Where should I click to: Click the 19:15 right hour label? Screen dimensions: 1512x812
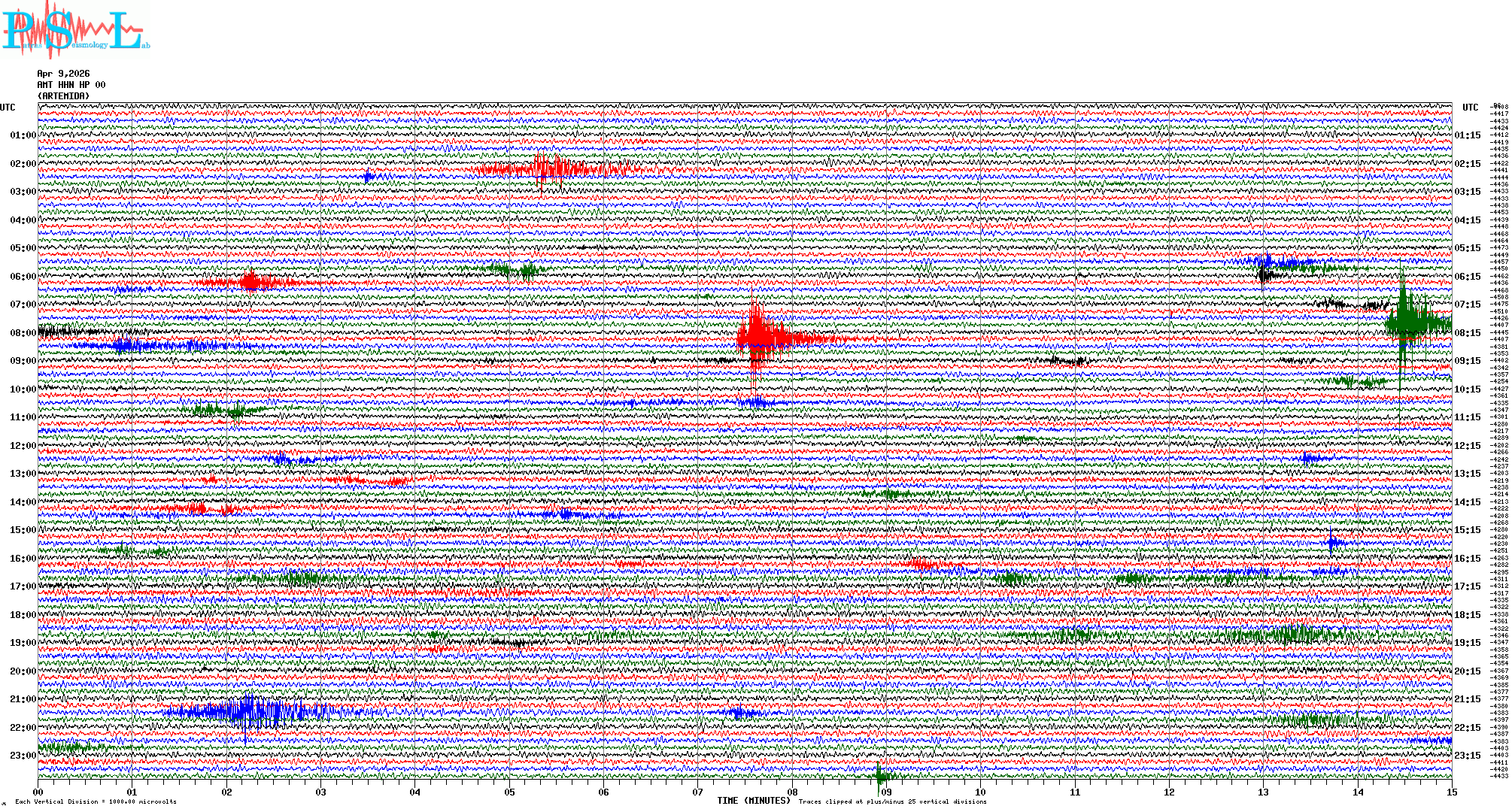coord(1468,643)
